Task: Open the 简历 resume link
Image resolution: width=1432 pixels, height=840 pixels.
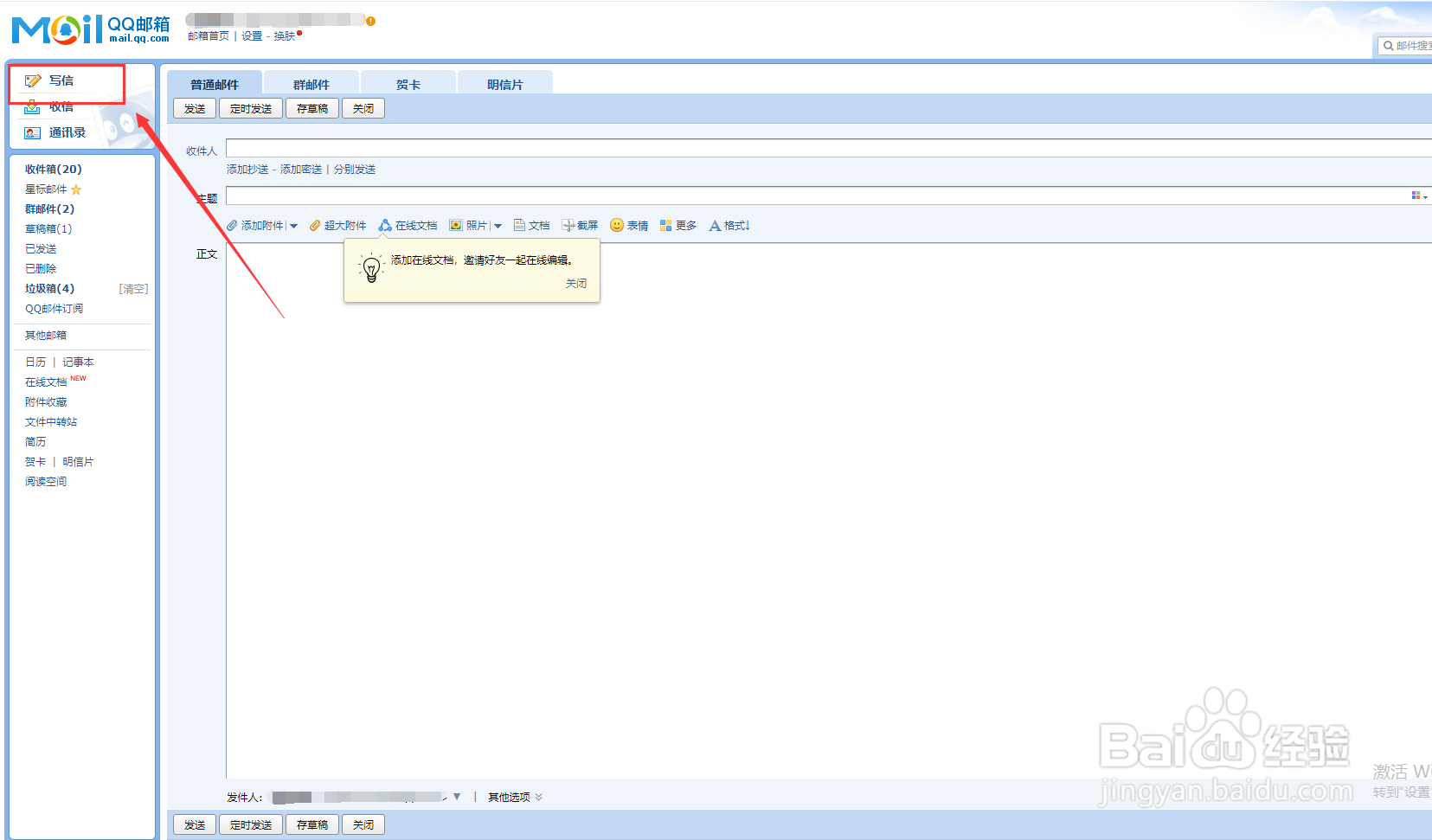Action: pos(35,442)
